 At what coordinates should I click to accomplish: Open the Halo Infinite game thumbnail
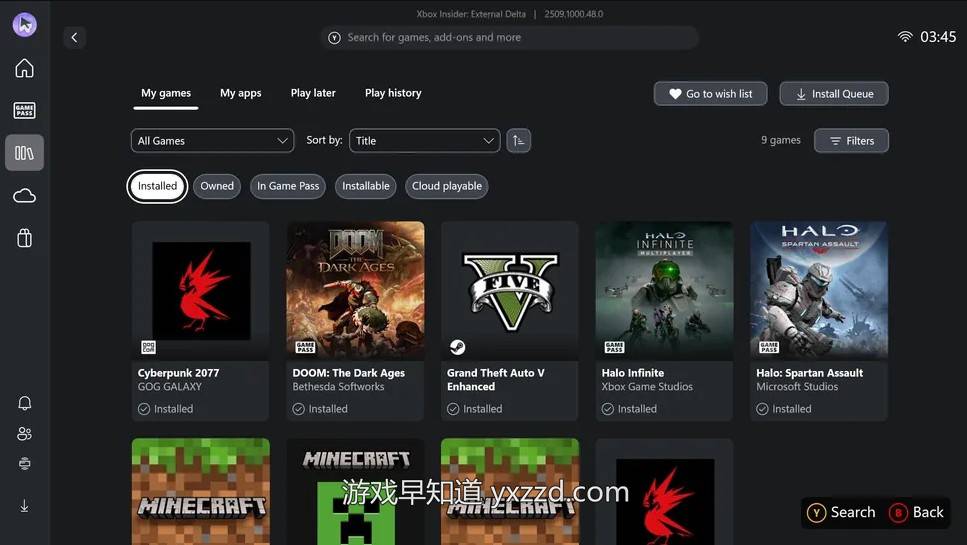pyautogui.click(x=664, y=290)
